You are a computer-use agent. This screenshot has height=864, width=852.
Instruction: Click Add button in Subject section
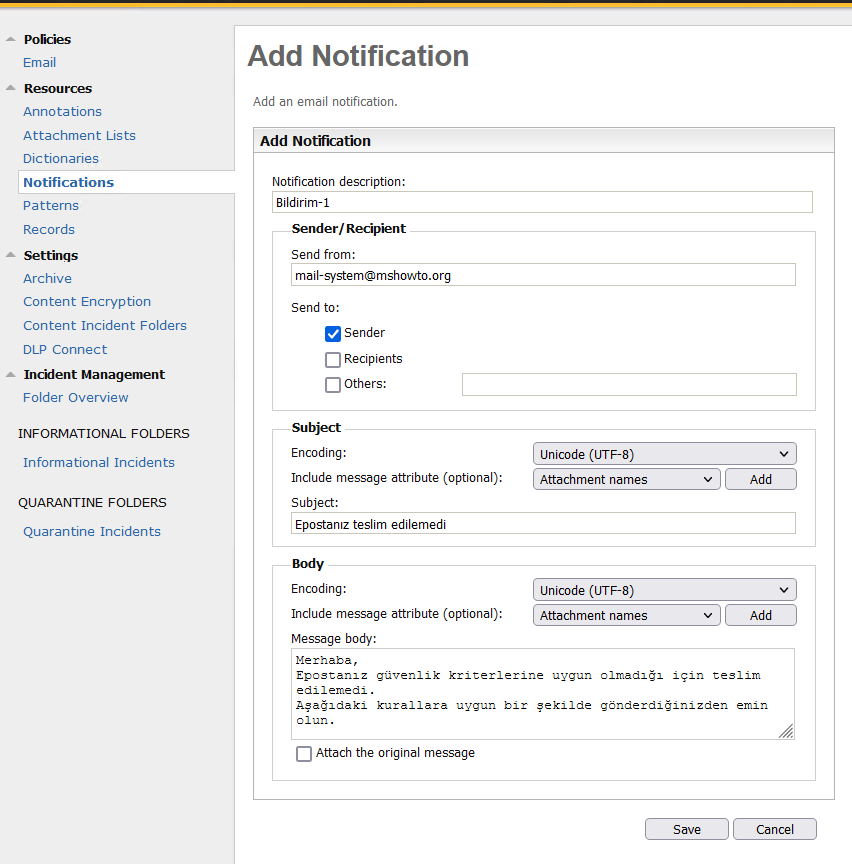click(x=761, y=479)
